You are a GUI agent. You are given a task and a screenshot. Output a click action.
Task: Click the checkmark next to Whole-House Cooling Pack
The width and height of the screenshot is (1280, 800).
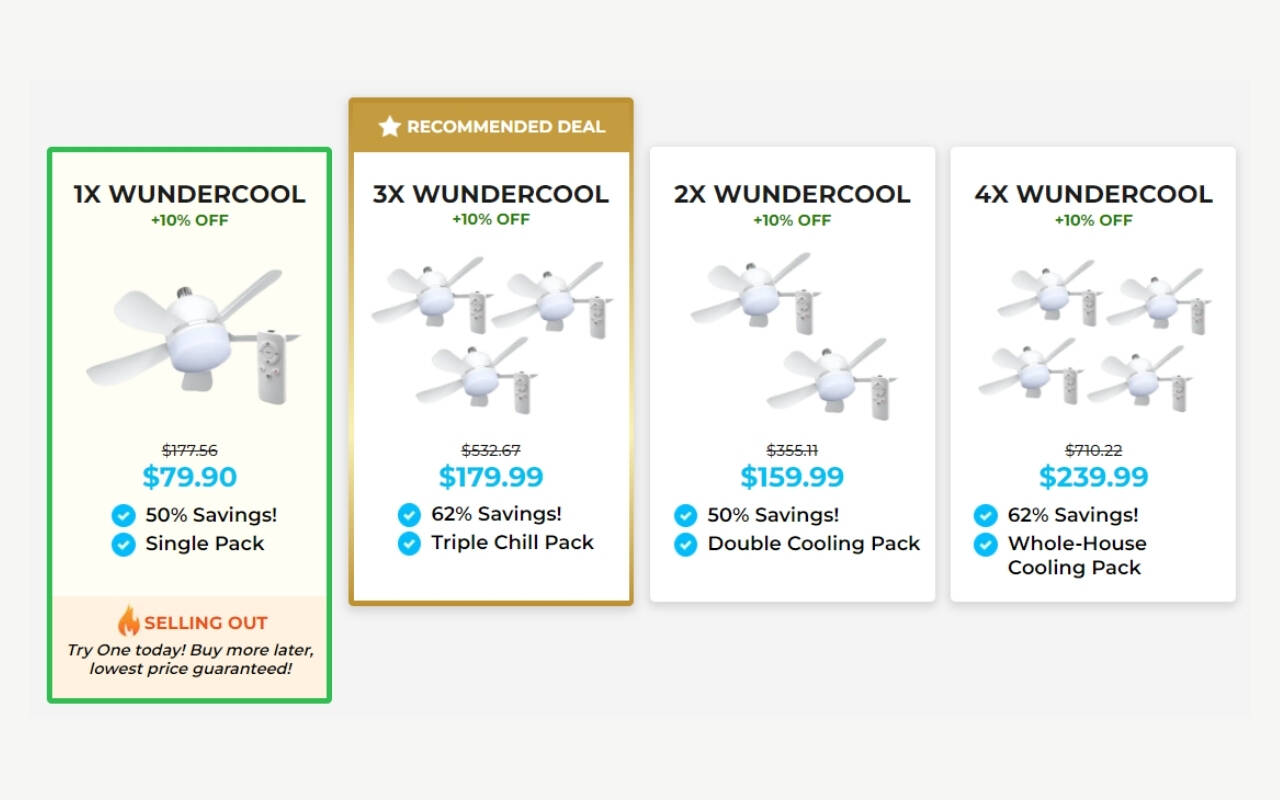coord(987,544)
